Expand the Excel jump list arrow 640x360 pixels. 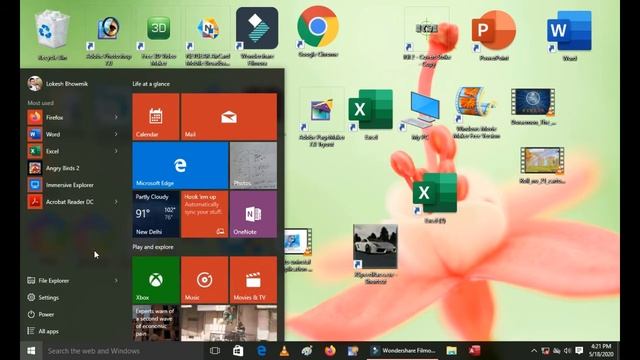click(x=116, y=151)
